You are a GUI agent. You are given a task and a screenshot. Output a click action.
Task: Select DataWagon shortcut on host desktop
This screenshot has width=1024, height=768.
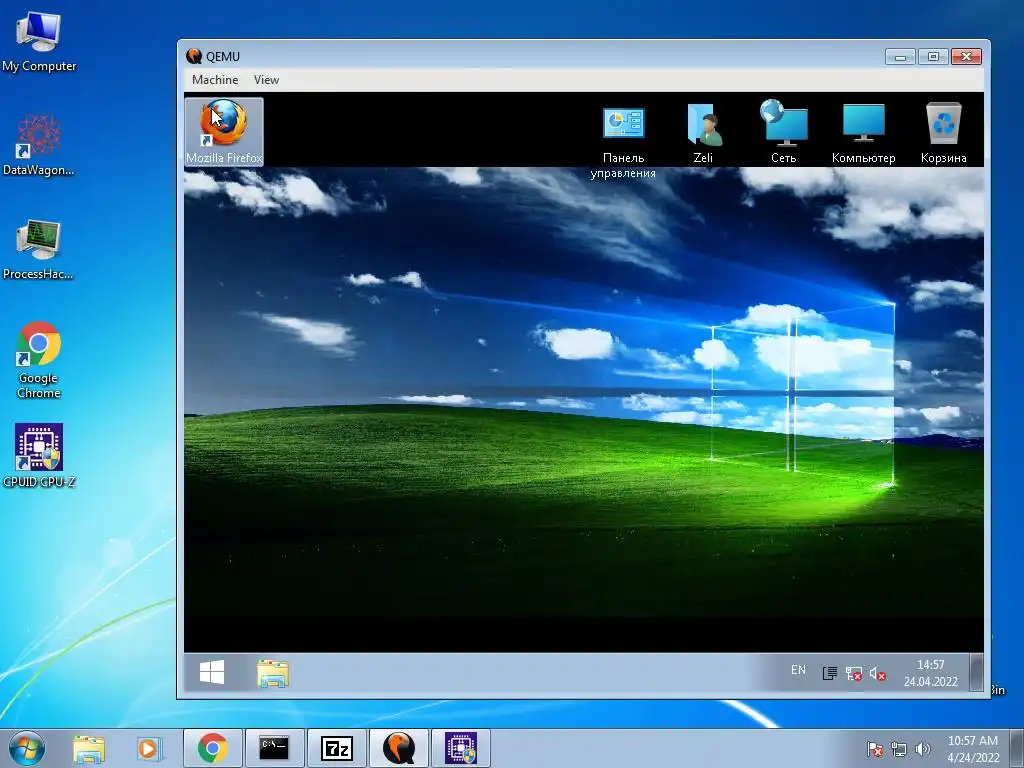(39, 145)
